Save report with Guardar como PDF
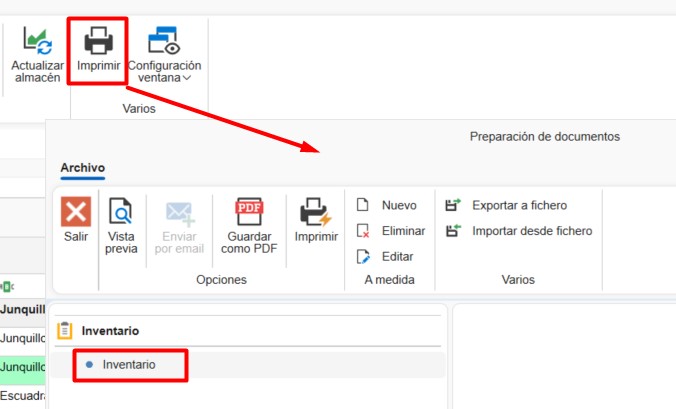The height and width of the screenshot is (409, 676). click(x=248, y=214)
